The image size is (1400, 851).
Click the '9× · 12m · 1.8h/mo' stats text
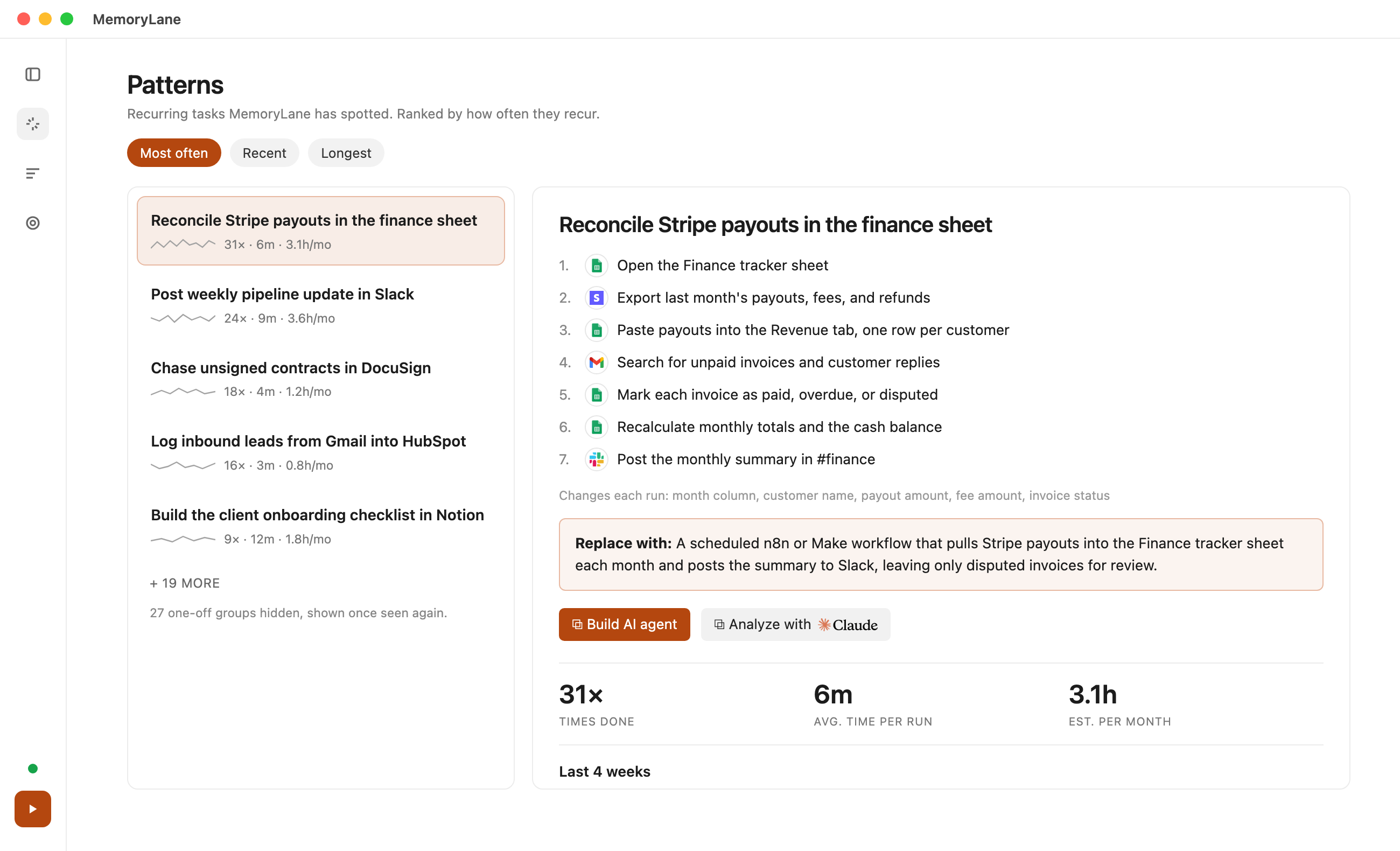point(277,539)
